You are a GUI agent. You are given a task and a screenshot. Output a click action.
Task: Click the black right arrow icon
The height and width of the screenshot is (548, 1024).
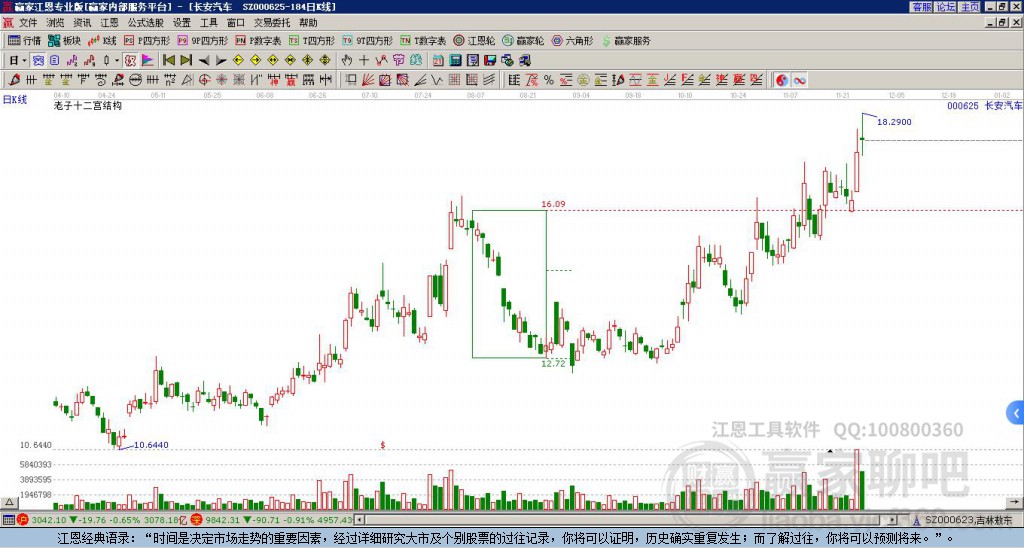point(221,61)
